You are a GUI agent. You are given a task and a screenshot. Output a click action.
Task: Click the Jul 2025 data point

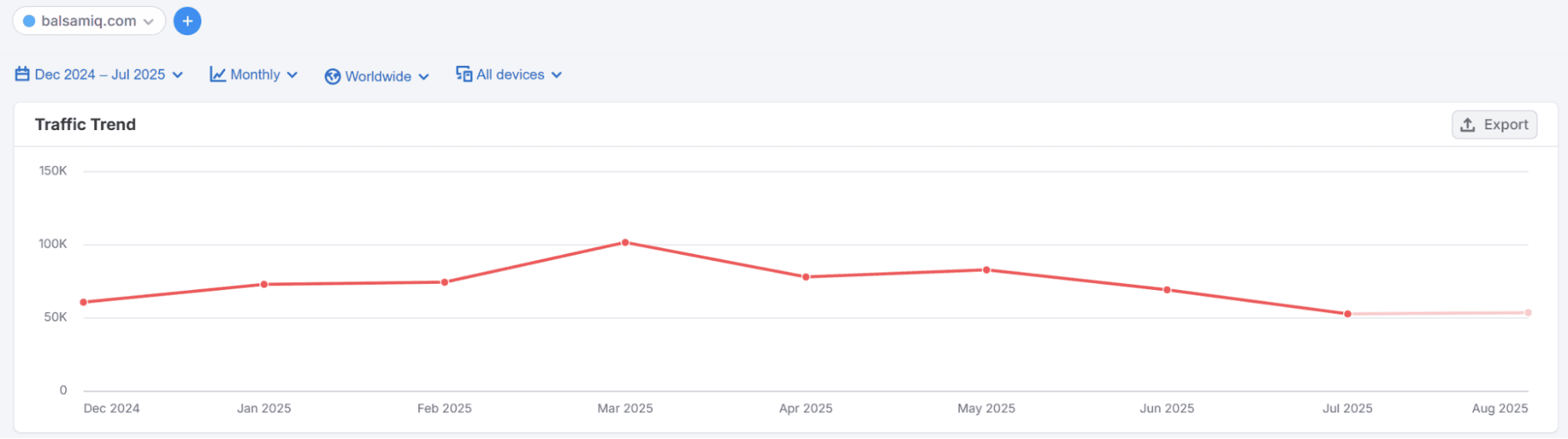tap(1348, 314)
